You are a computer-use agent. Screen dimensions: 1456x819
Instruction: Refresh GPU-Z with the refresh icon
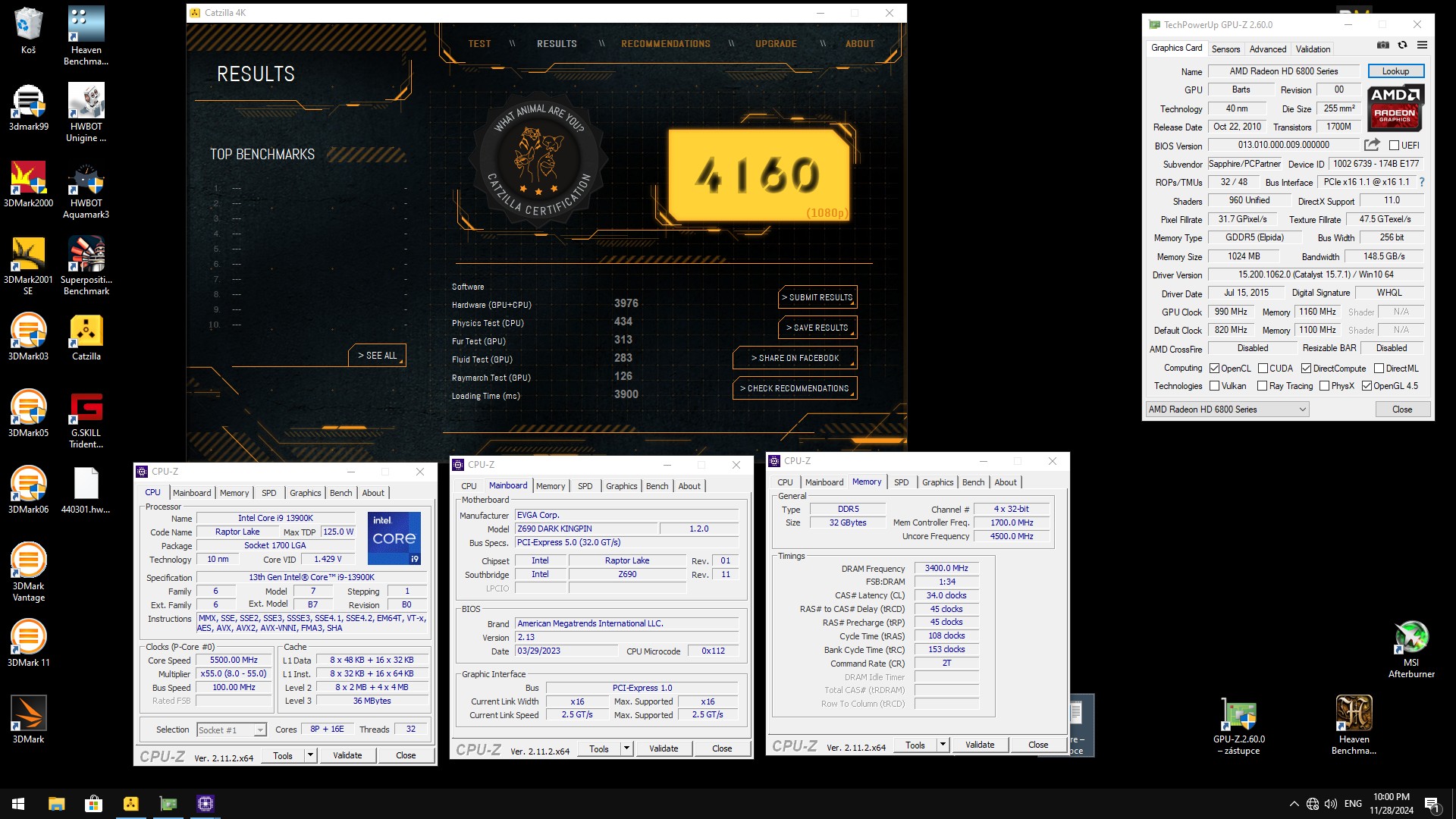click(1403, 45)
